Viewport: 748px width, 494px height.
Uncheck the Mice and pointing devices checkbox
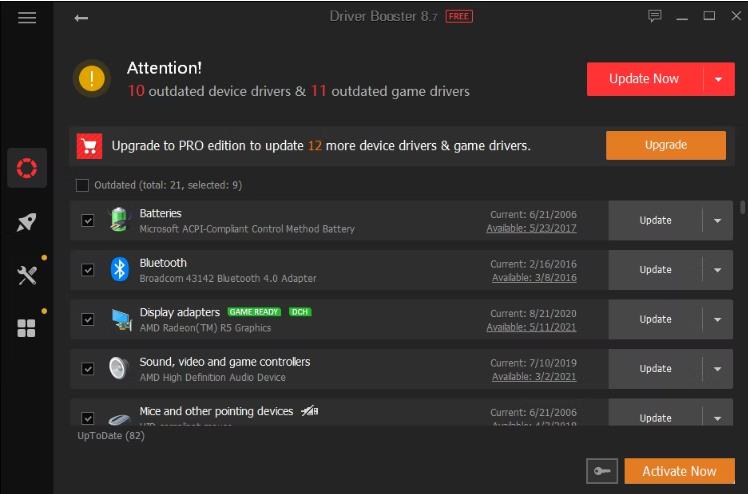coord(88,418)
